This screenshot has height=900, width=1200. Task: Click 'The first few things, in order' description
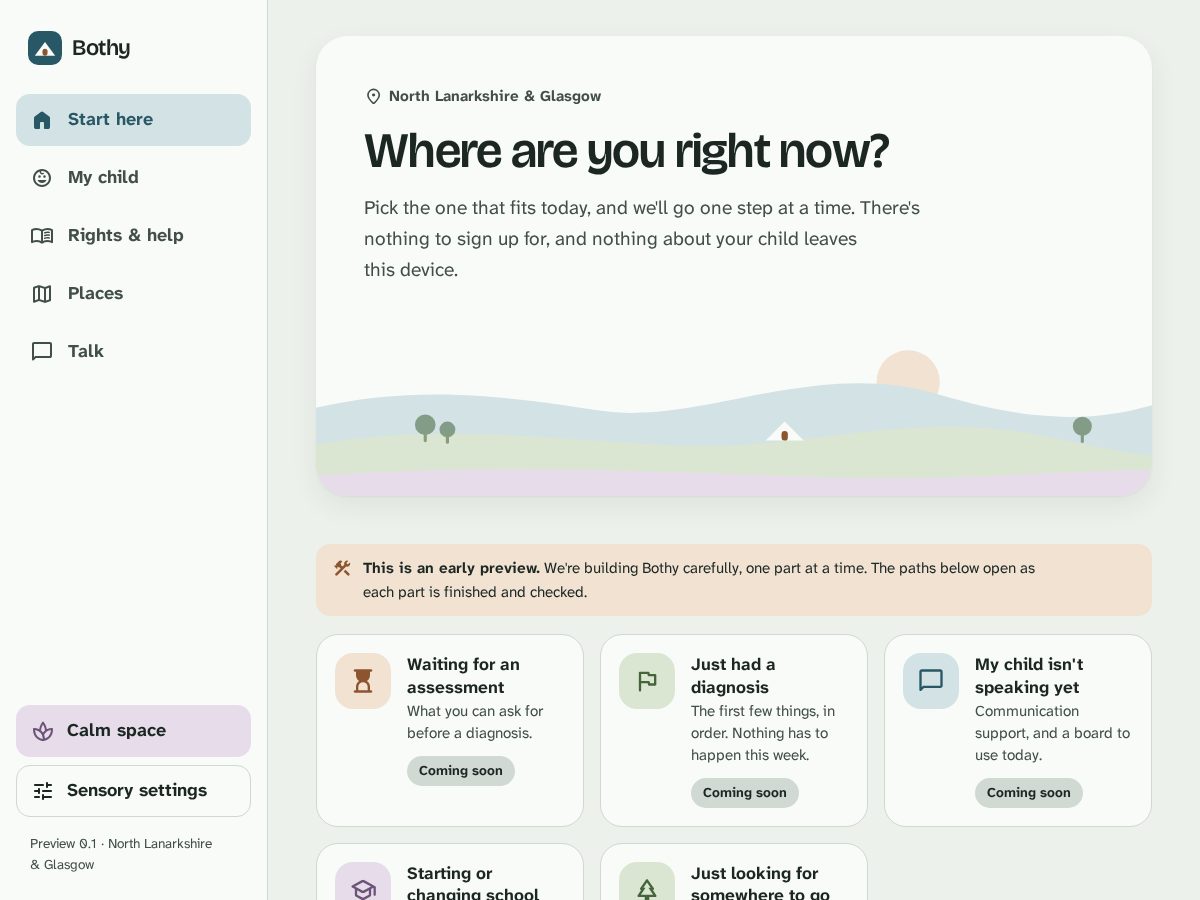tap(763, 733)
